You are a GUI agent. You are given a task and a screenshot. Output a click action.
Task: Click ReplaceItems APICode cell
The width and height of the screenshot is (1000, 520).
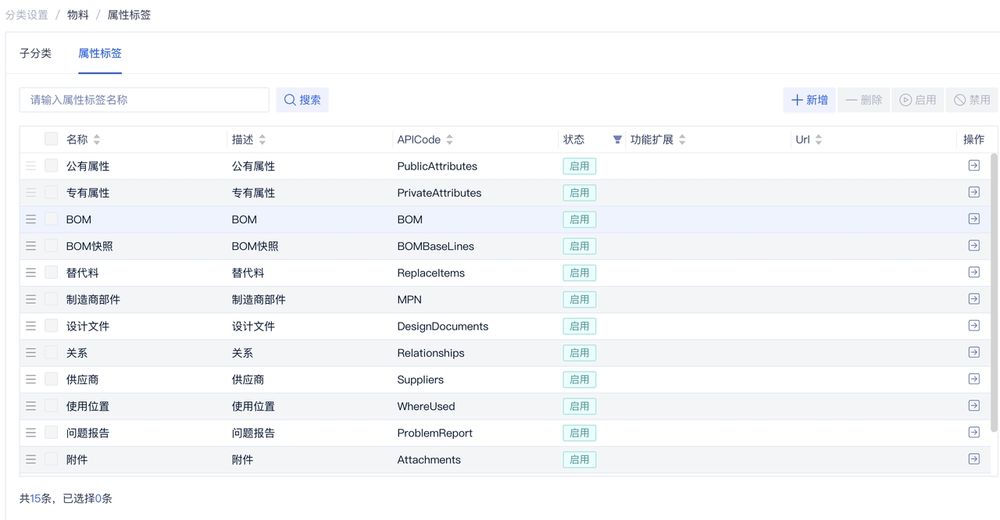point(430,273)
